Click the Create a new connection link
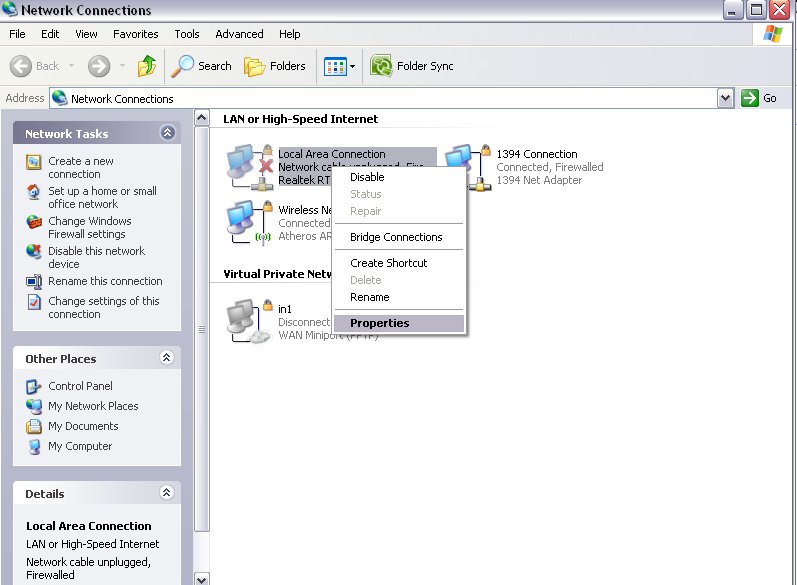The image size is (797, 585). point(81,167)
